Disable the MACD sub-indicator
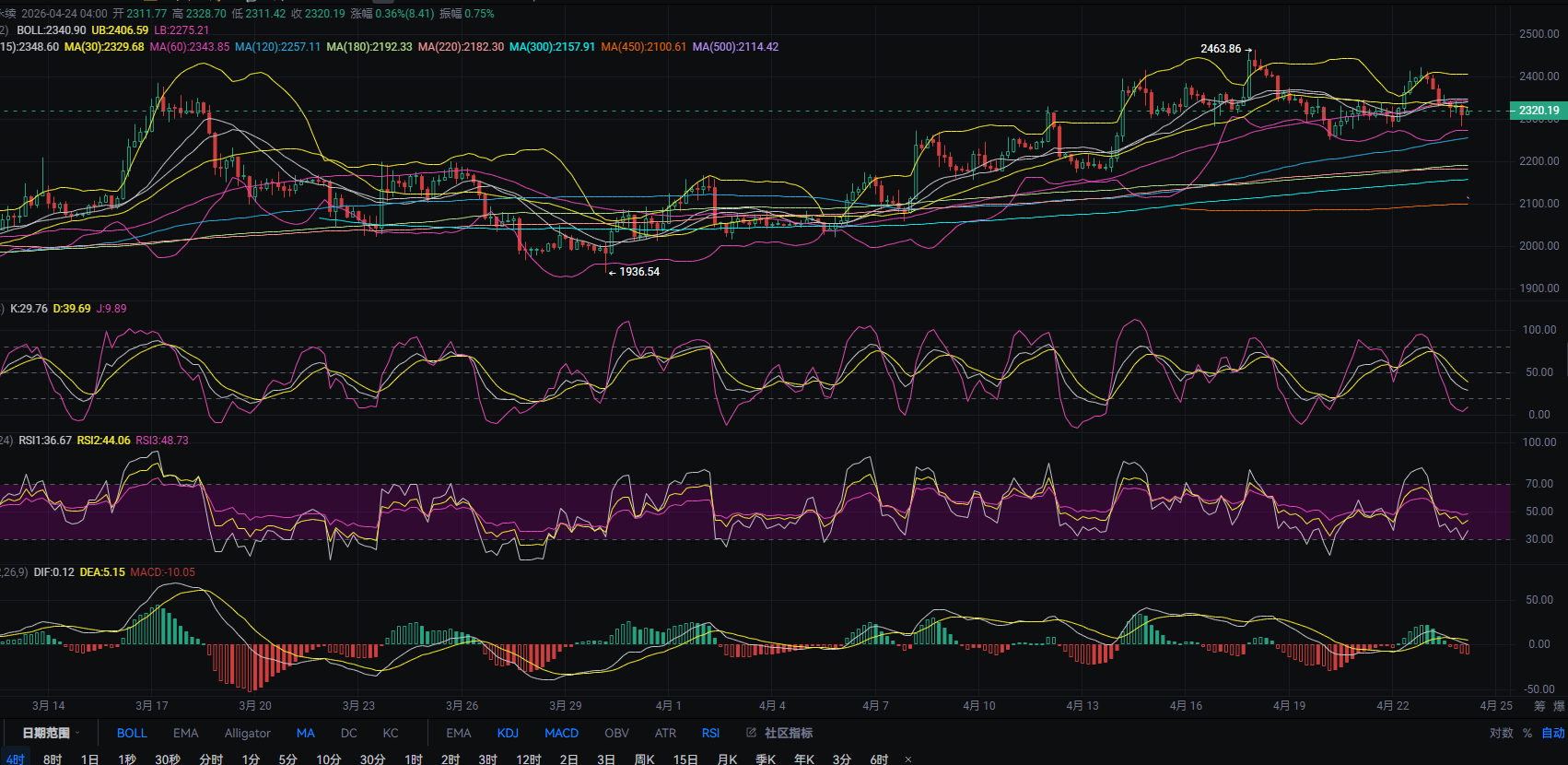 tap(561, 733)
